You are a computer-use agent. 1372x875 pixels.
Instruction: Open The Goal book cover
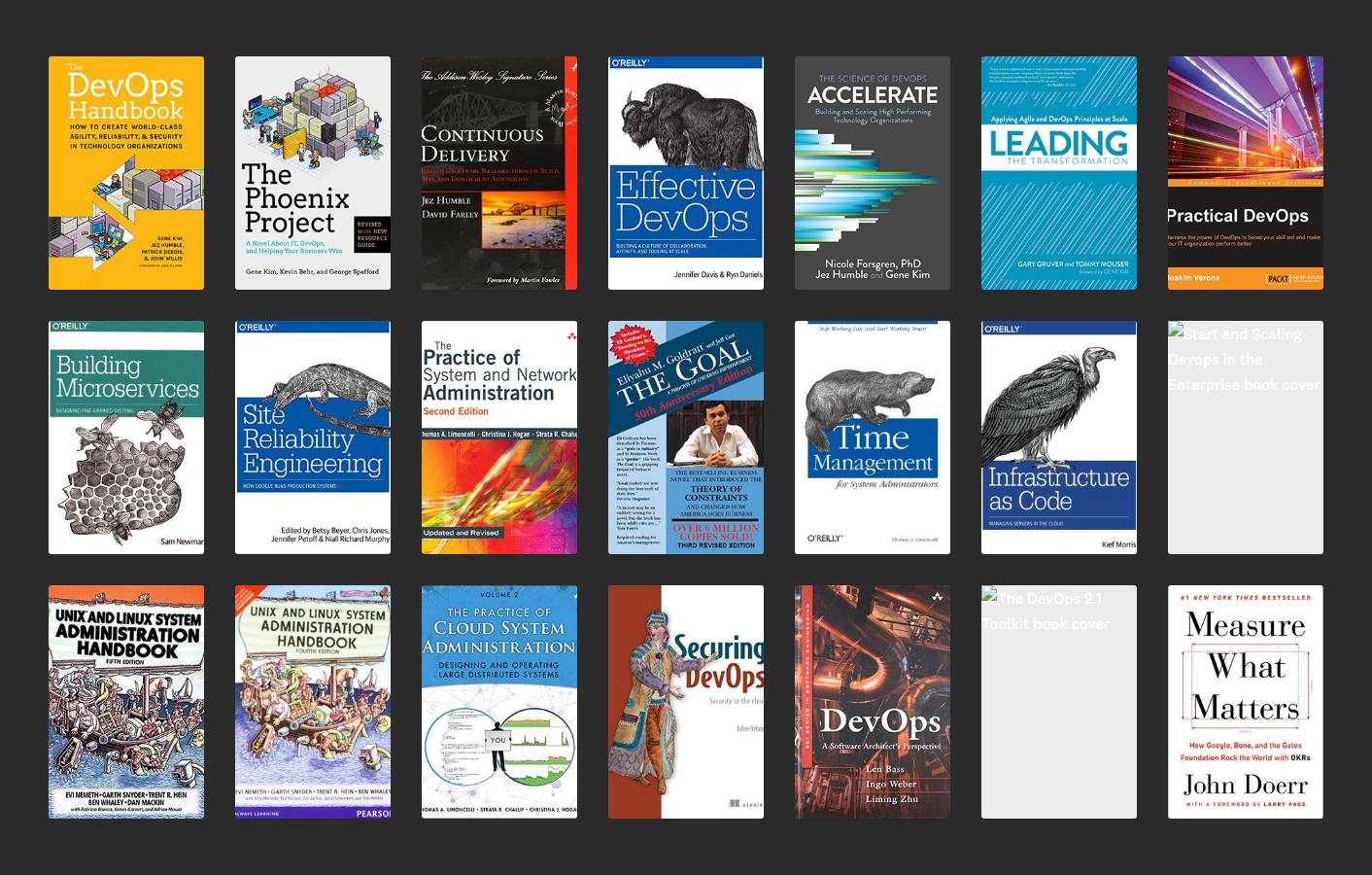point(686,437)
